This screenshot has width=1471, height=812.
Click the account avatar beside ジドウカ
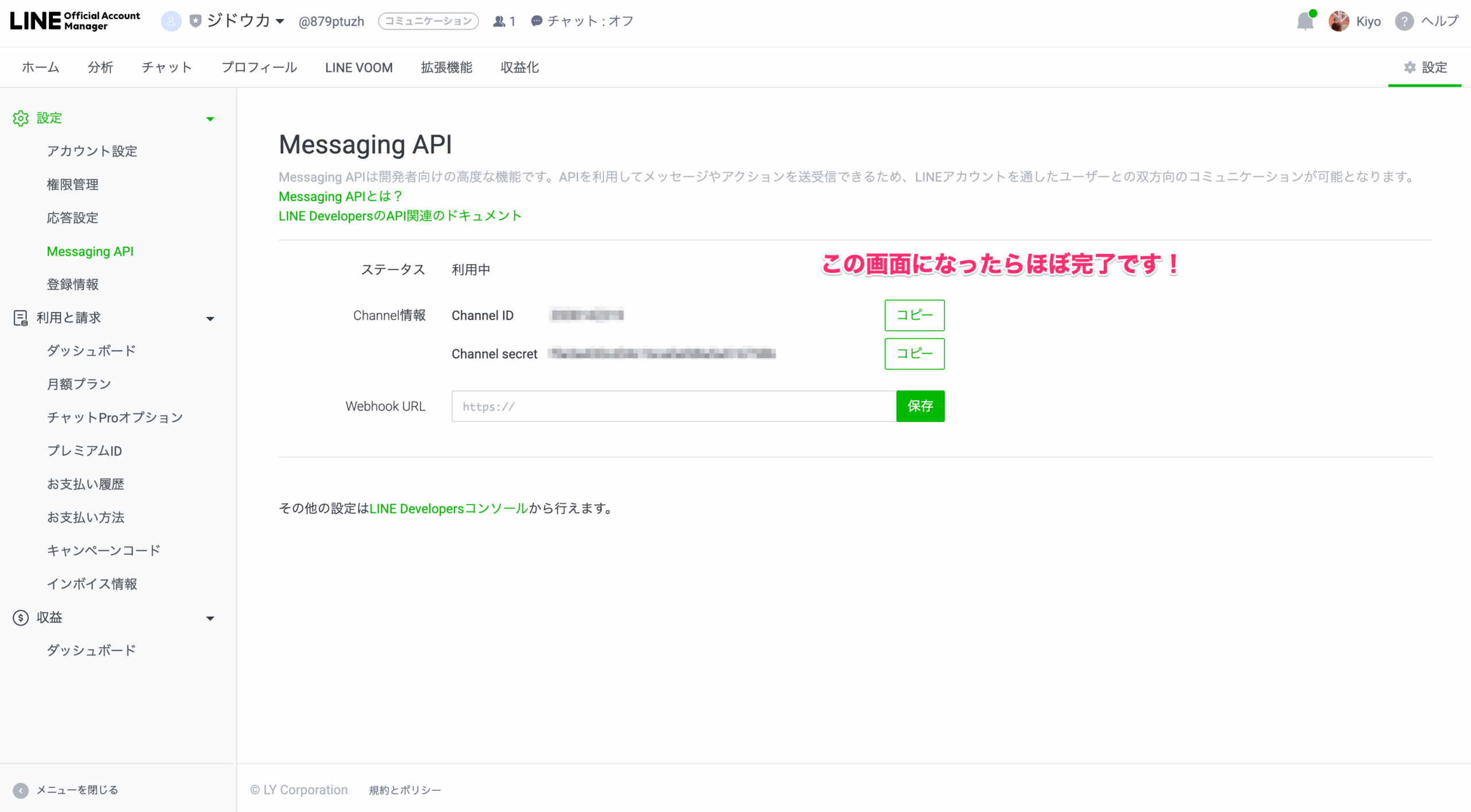(171, 21)
